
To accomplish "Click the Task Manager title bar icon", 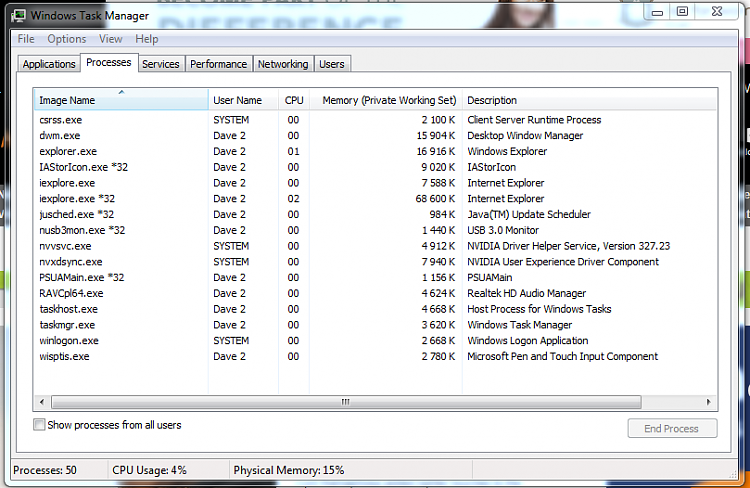I will 19,15.
